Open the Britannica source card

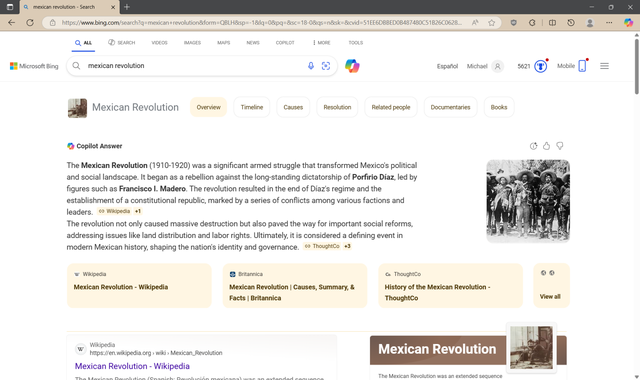[295, 285]
